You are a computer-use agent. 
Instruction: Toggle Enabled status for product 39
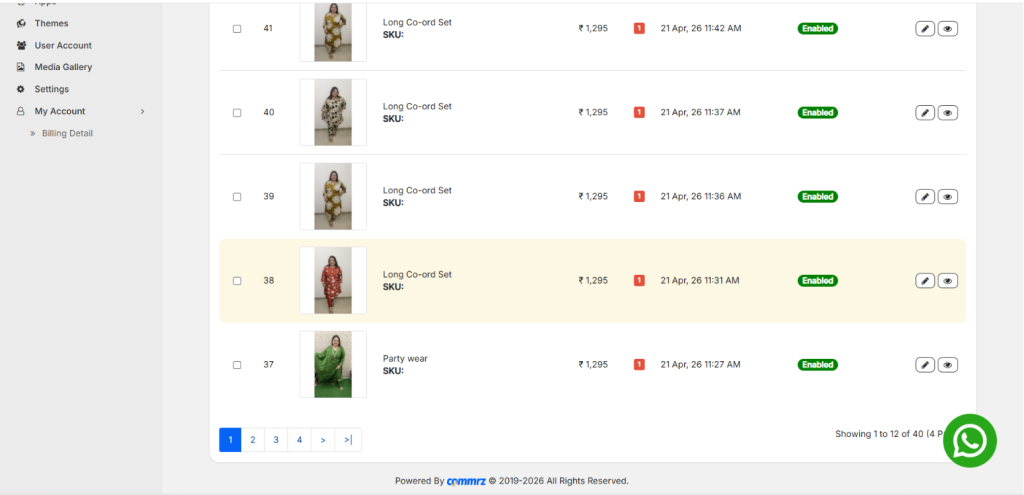click(x=818, y=197)
